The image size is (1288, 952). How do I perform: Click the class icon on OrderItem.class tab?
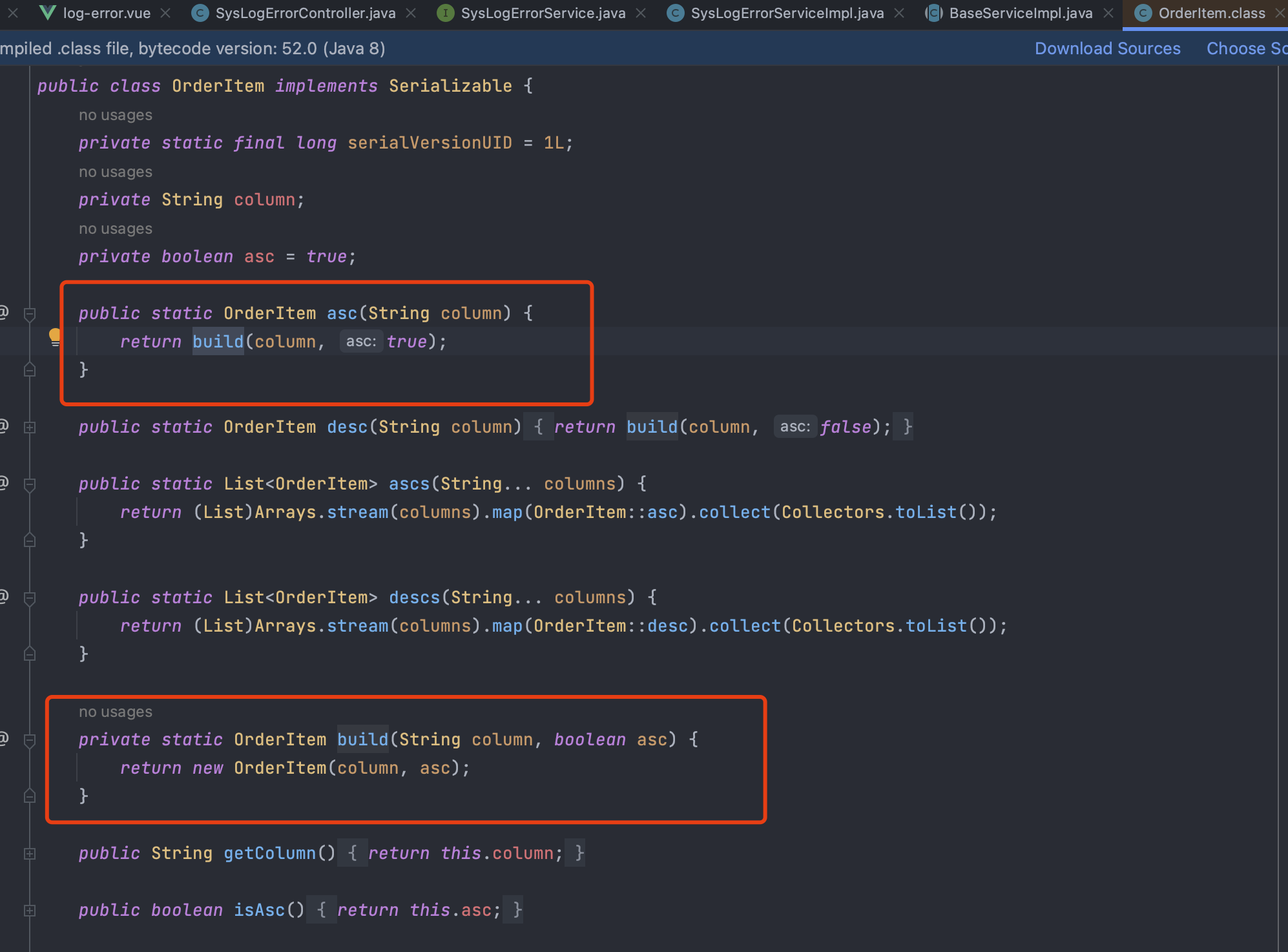point(1143,13)
